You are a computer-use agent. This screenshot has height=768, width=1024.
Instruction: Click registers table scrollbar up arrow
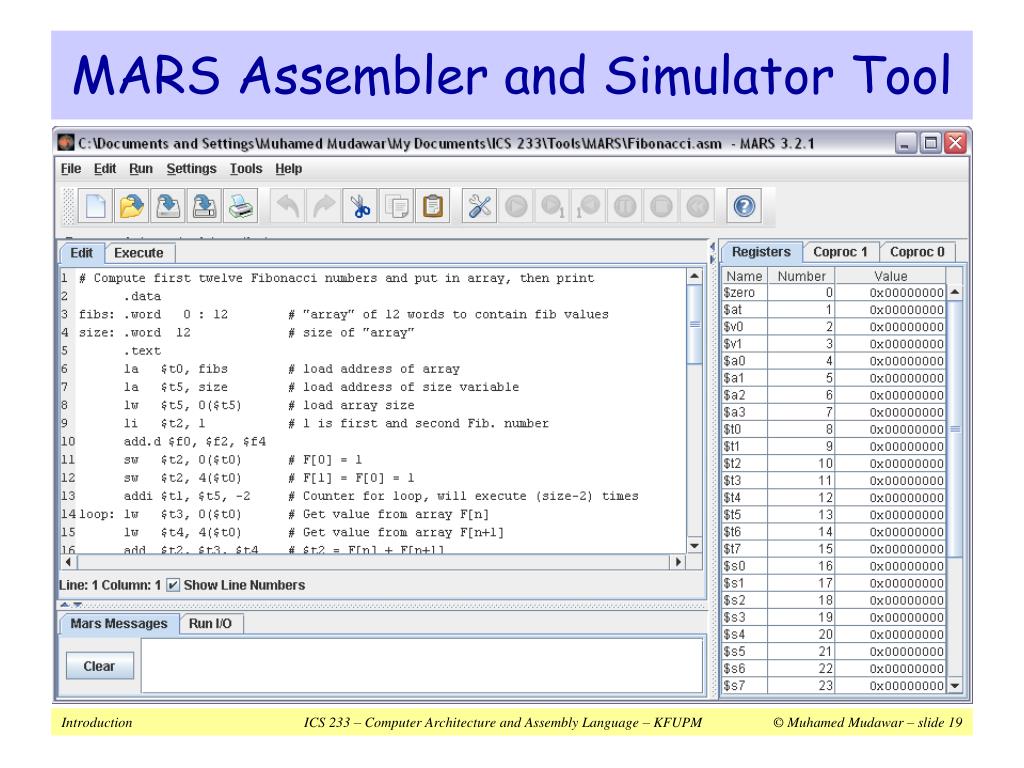[x=955, y=292]
